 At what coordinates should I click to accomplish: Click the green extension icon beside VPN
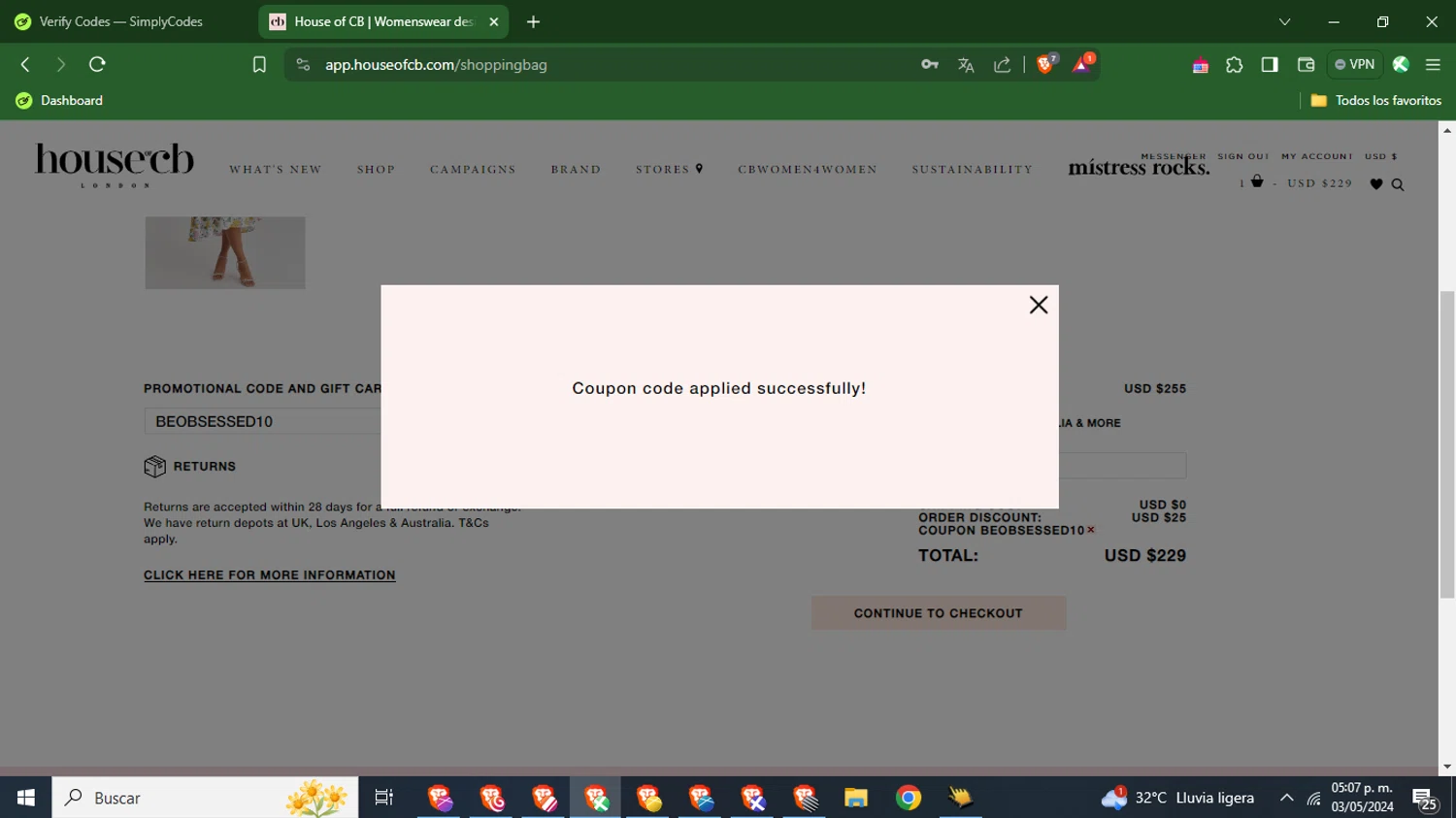click(1401, 65)
